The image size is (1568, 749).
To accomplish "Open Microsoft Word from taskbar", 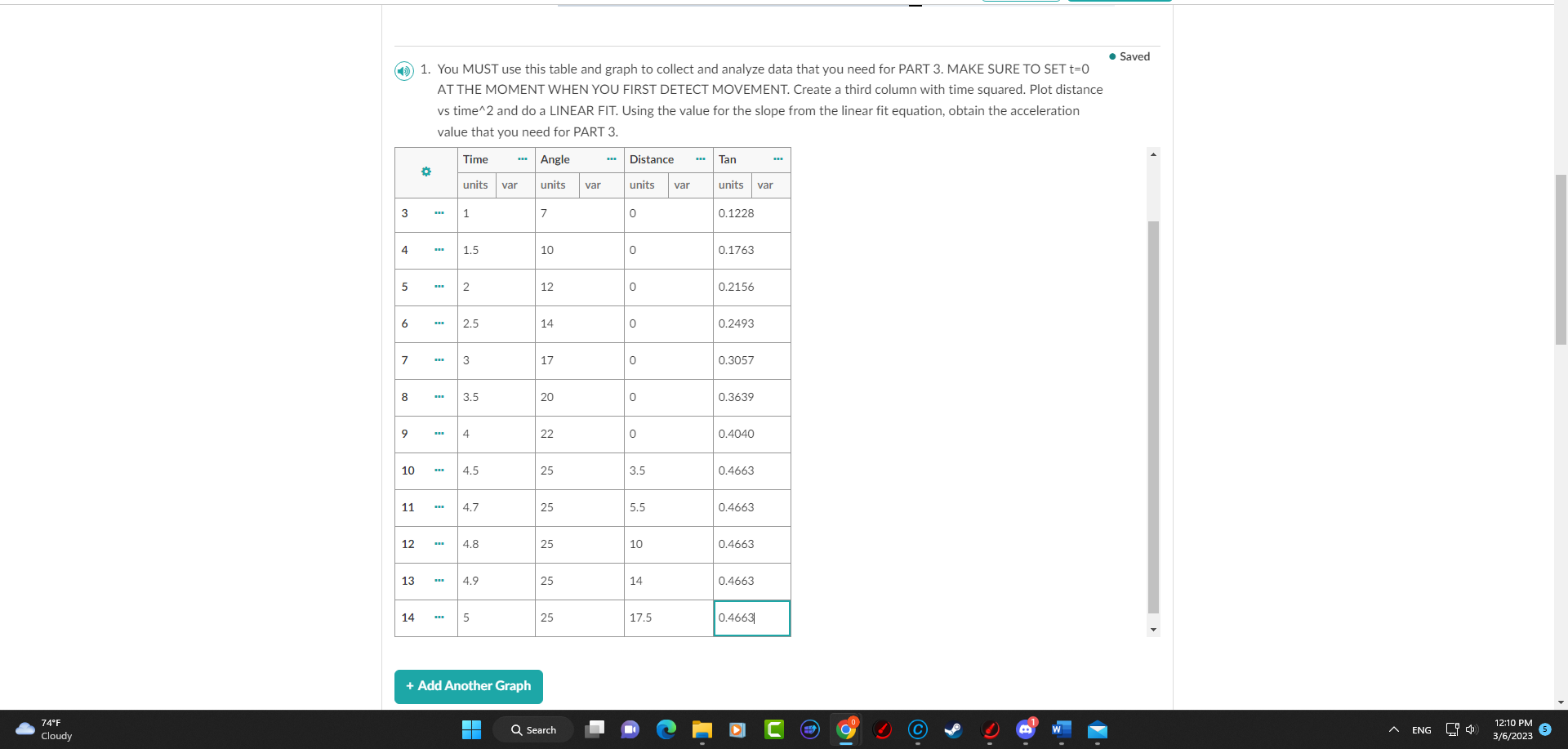I will [1062, 729].
